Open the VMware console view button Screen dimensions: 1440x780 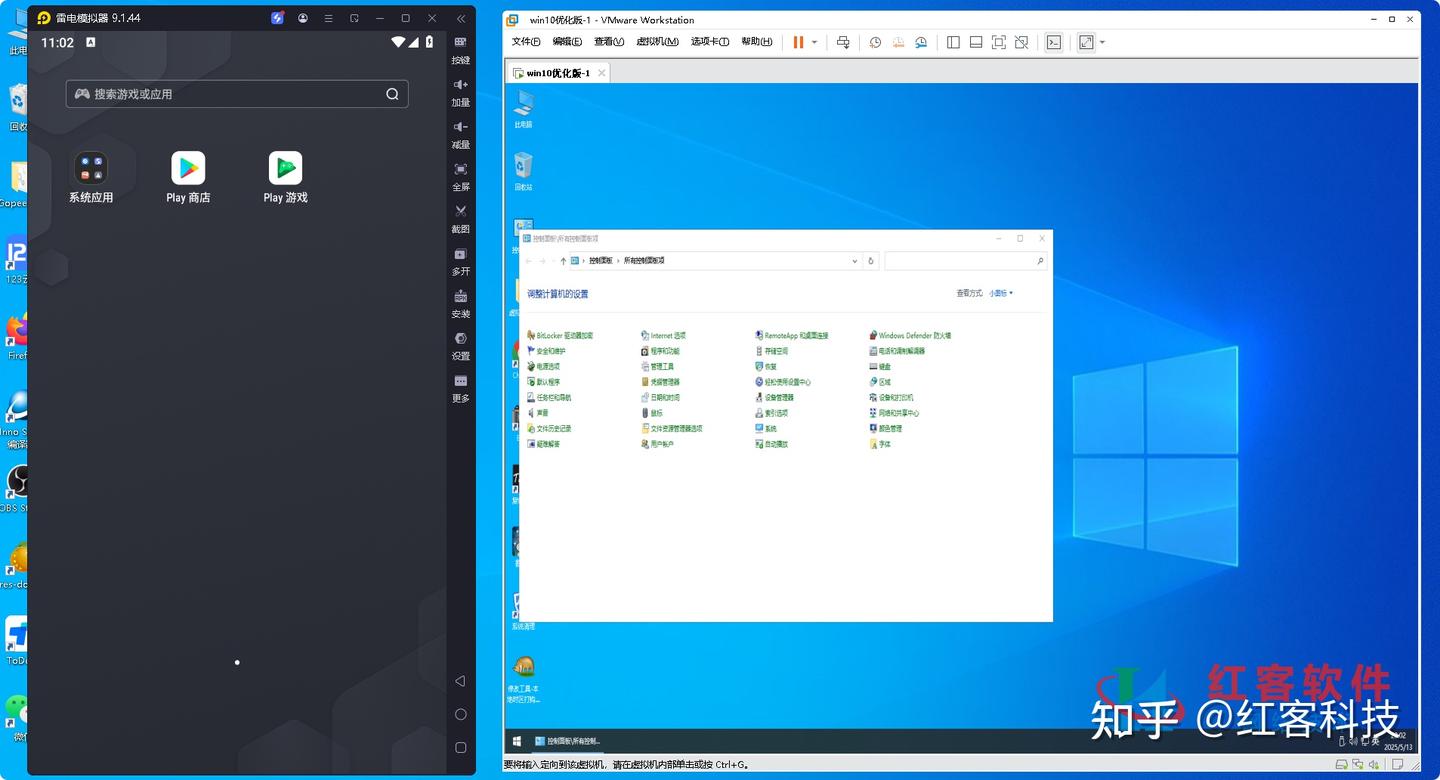1053,42
